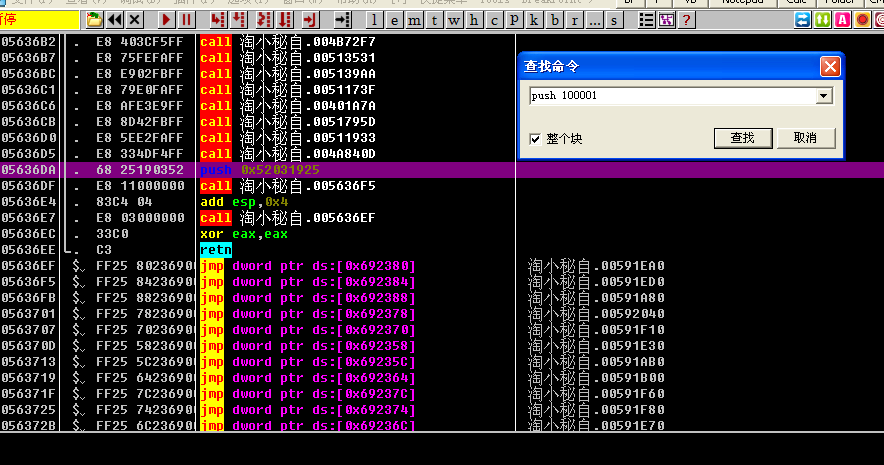884x465 pixels.
Task: Select the 'retn' instruction
Action: point(216,250)
